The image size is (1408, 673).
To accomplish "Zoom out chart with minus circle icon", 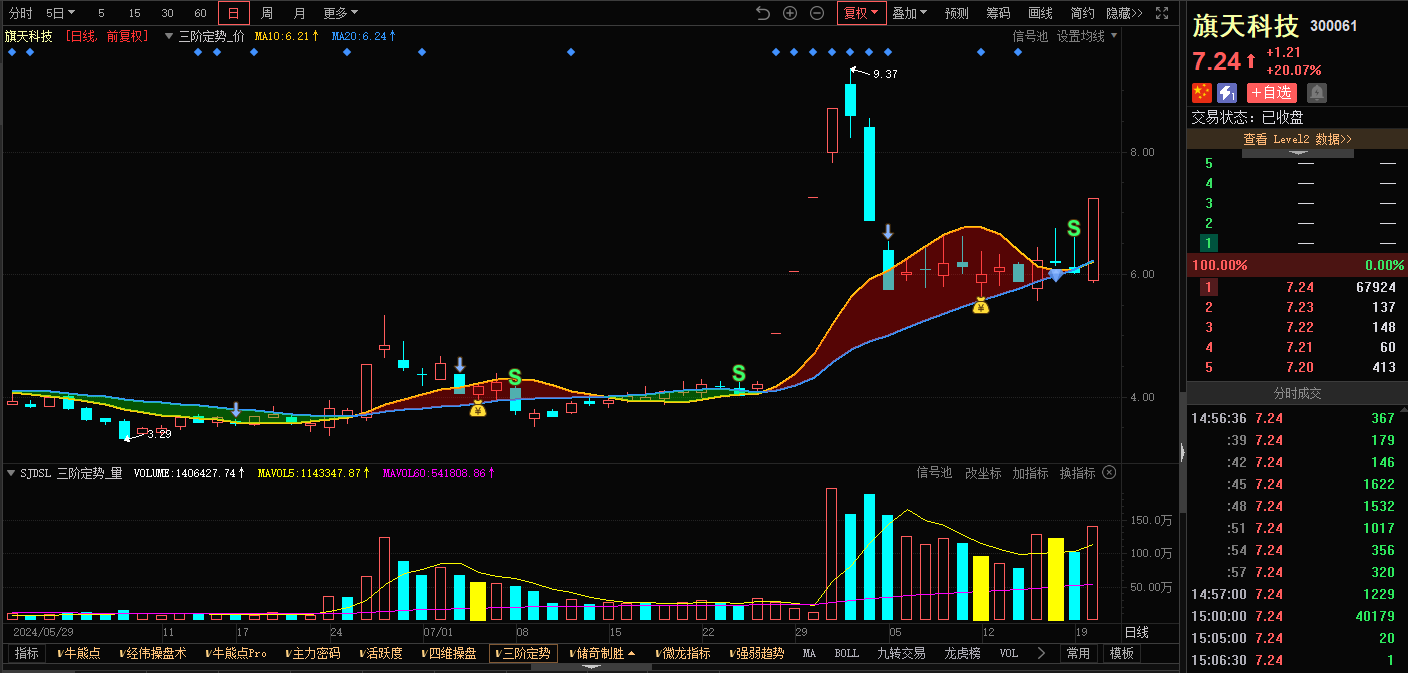I will click(x=817, y=13).
